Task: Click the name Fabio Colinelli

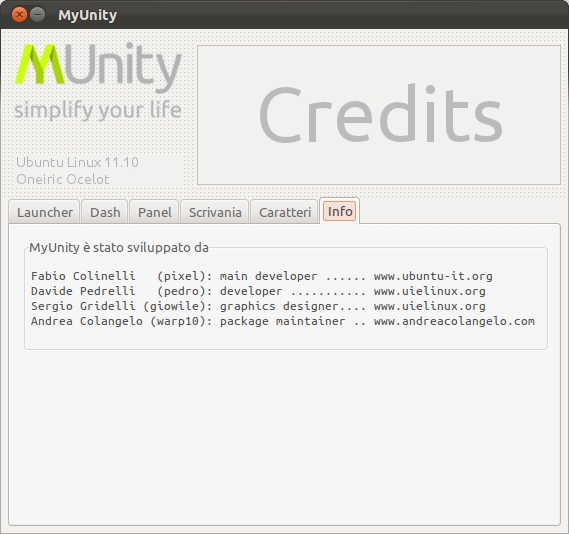Action: coord(83,276)
